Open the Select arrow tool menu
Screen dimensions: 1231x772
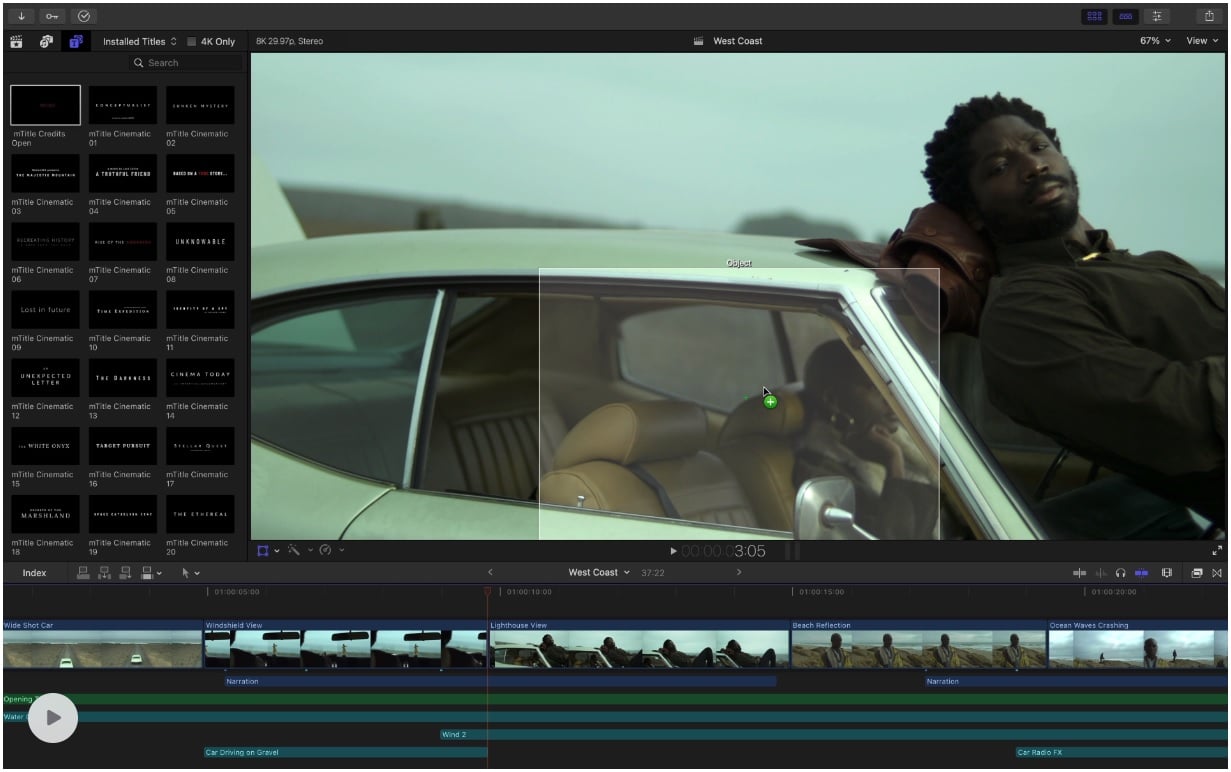pyautogui.click(x=190, y=573)
